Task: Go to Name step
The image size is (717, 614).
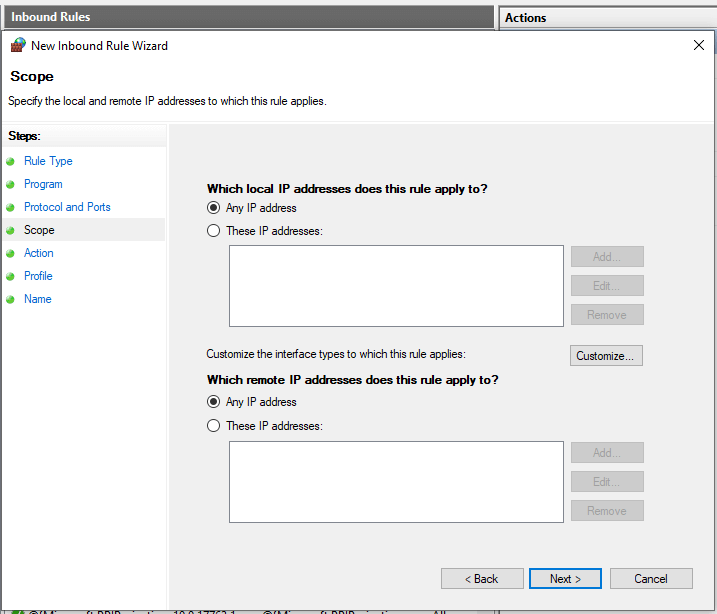Action: [37, 299]
